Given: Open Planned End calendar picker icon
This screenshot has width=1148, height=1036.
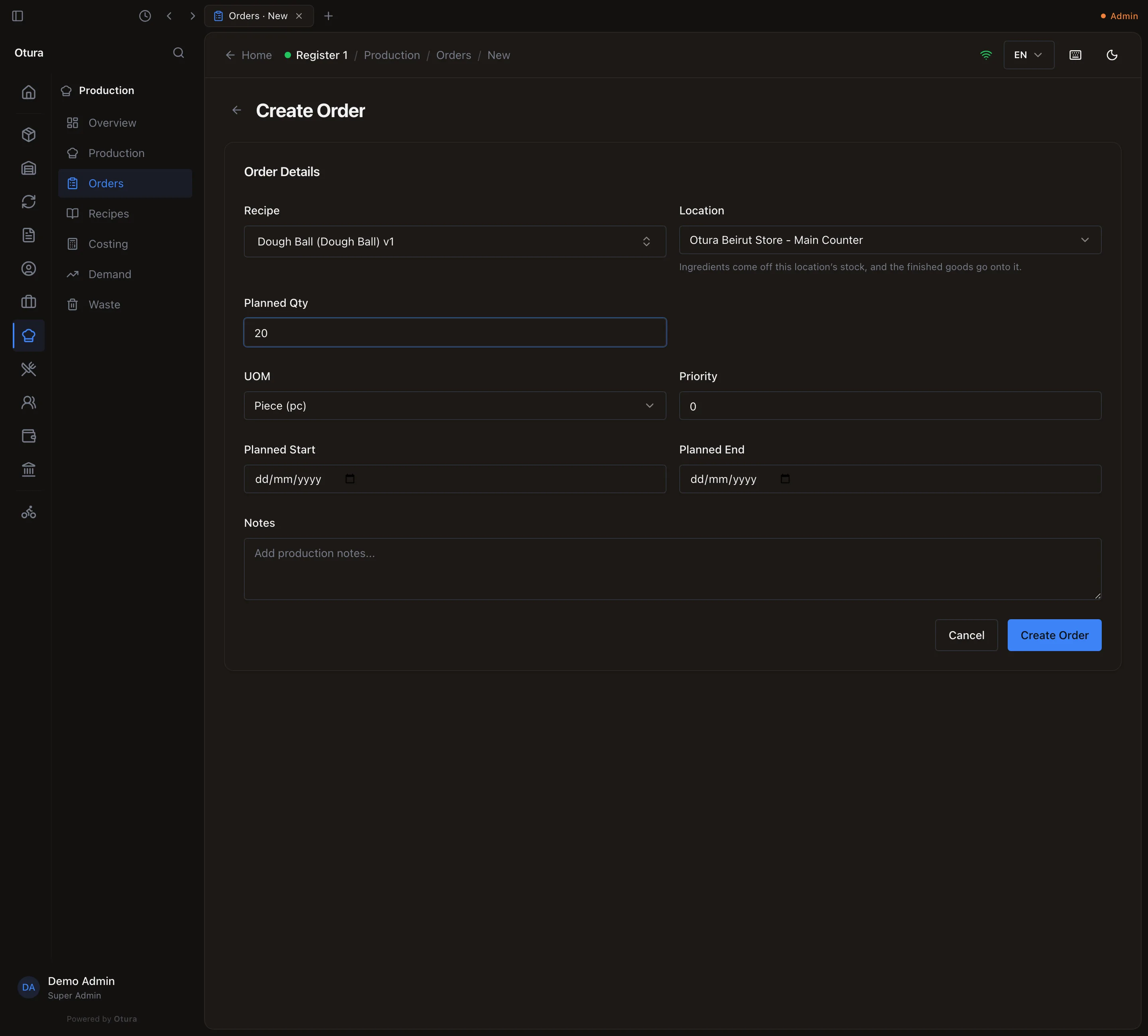Looking at the screenshot, I should click(785, 479).
